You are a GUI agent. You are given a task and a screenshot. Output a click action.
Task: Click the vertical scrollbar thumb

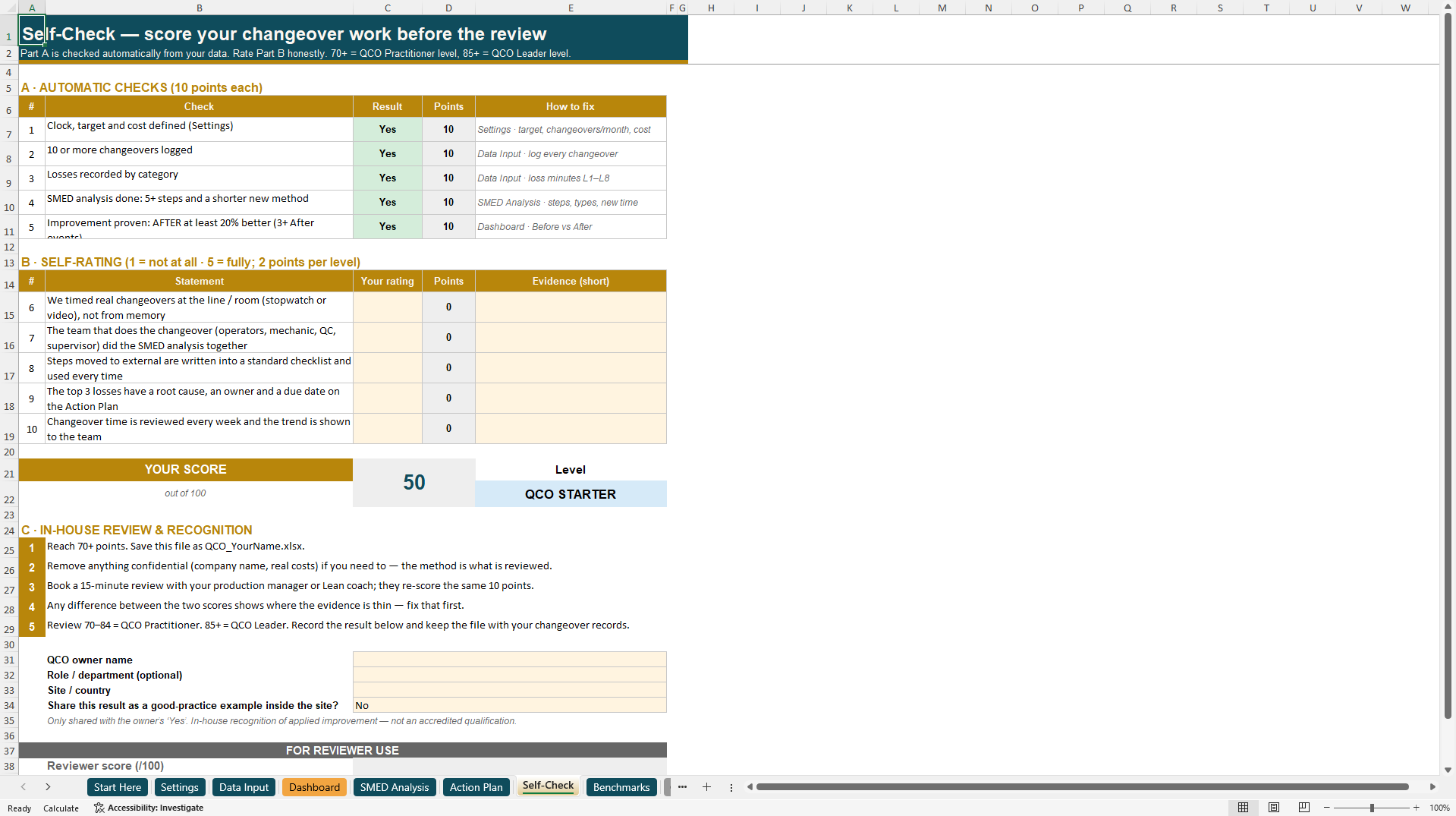1448,366
